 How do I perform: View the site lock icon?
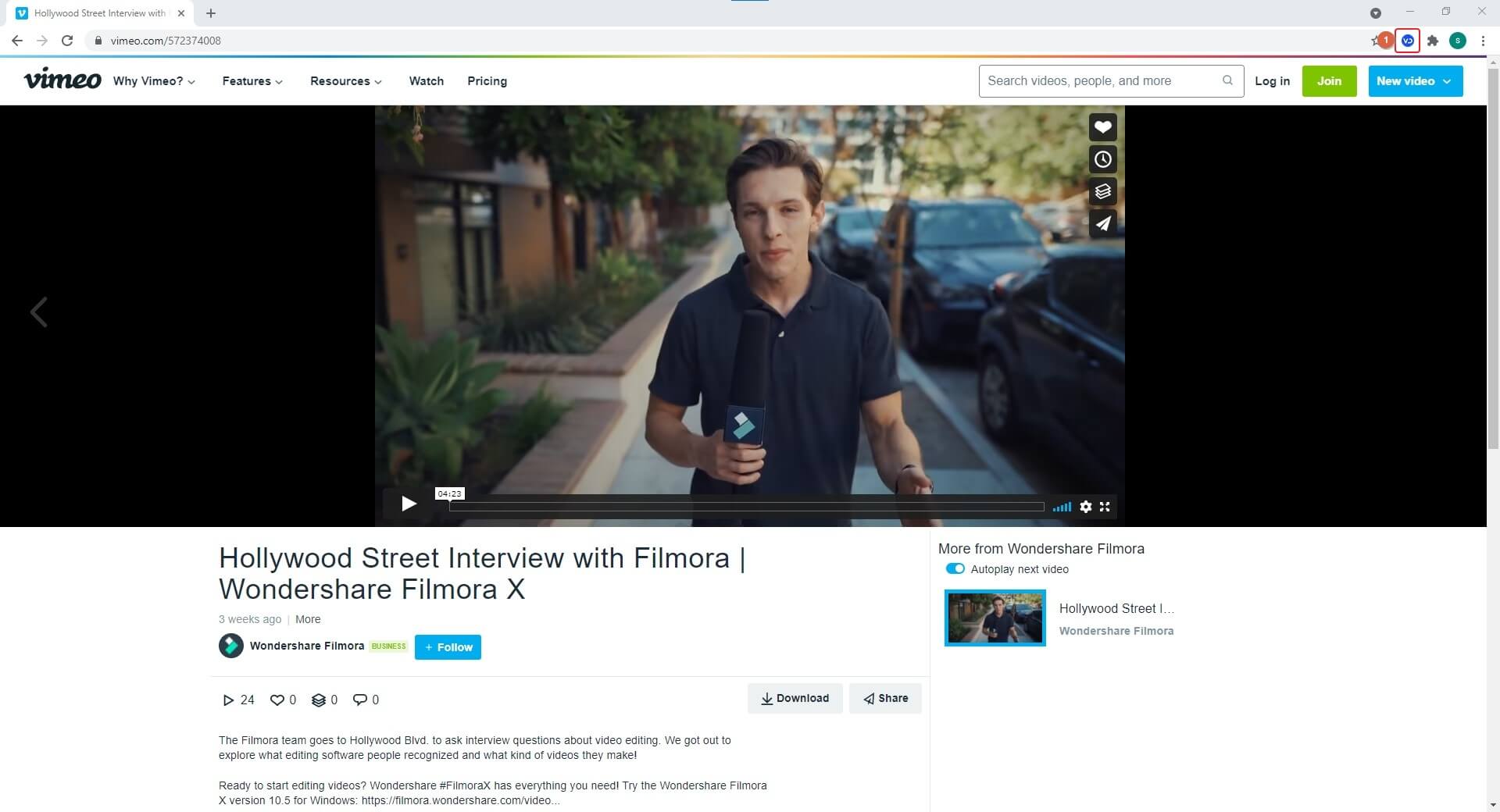pyautogui.click(x=98, y=41)
